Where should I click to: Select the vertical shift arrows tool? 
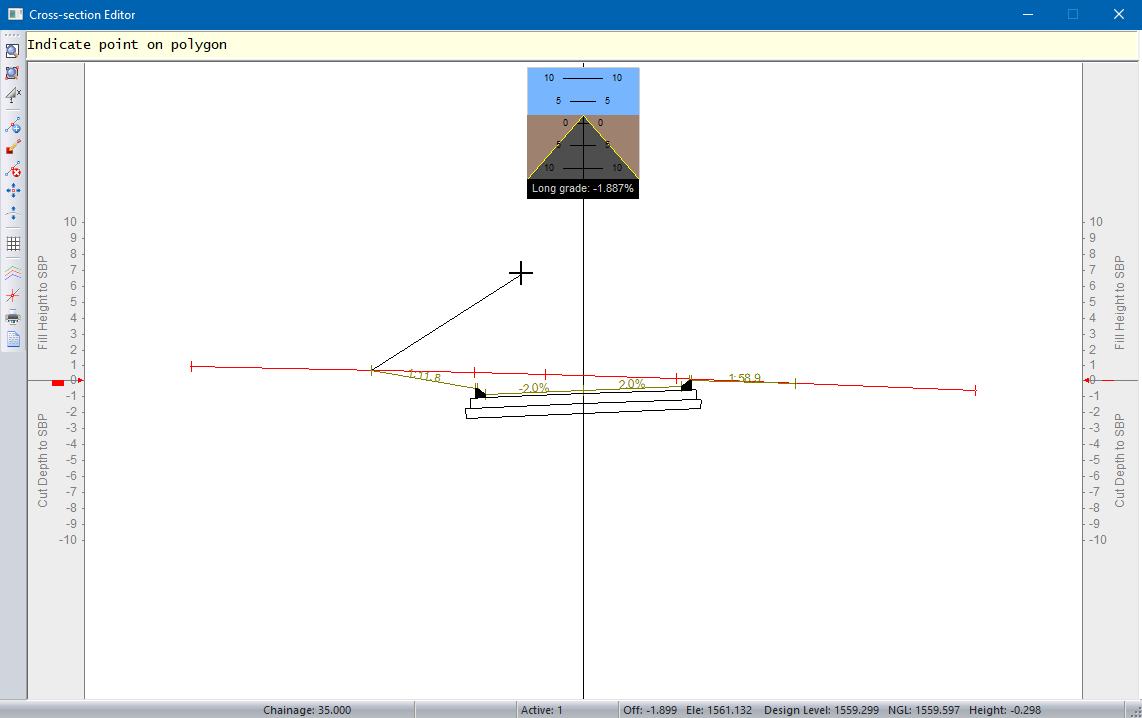(x=13, y=212)
